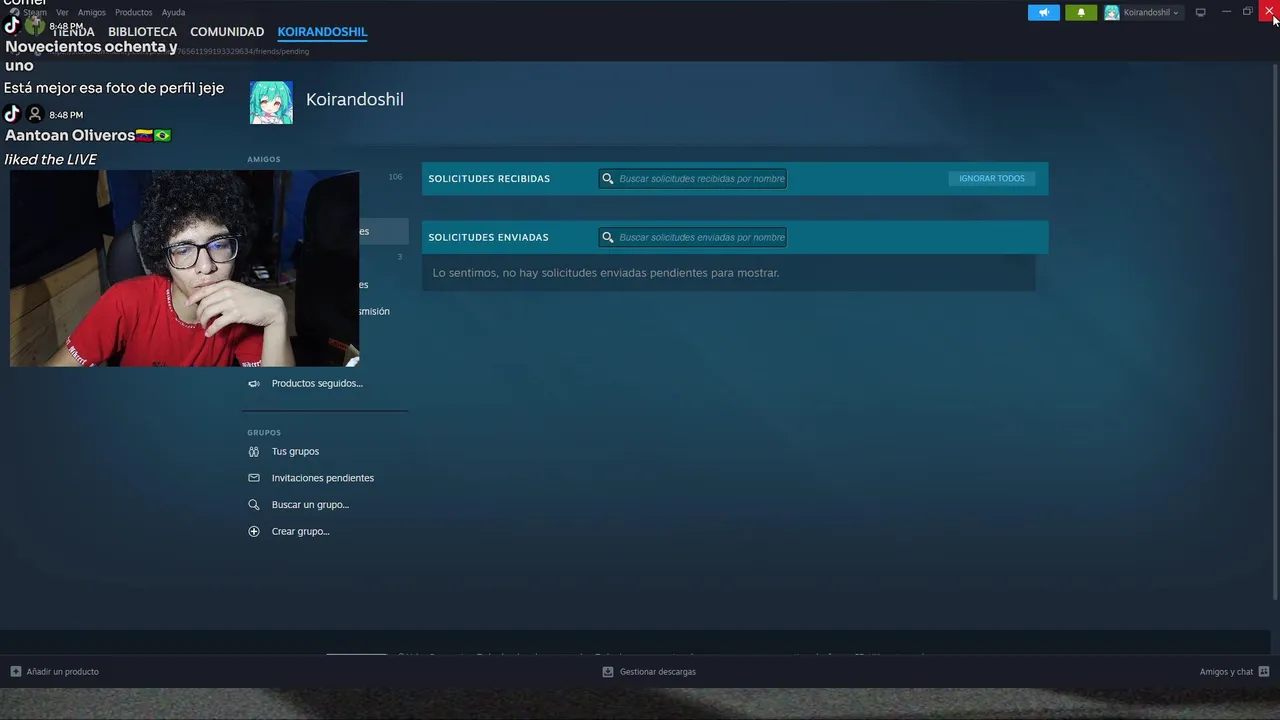The height and width of the screenshot is (720, 1280).
Task: Search received requests by name field
Action: pyautogui.click(x=693, y=179)
